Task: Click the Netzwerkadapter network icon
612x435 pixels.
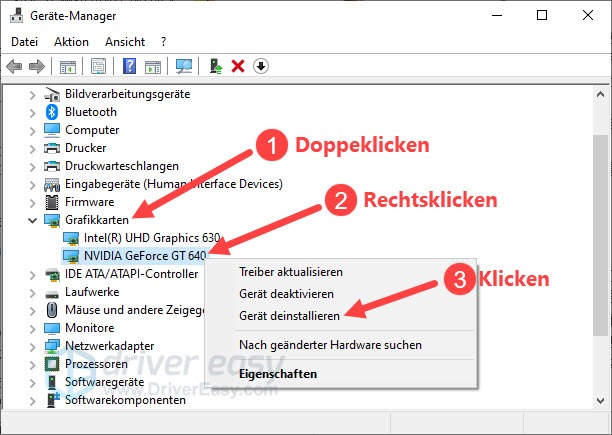Action: [52, 346]
